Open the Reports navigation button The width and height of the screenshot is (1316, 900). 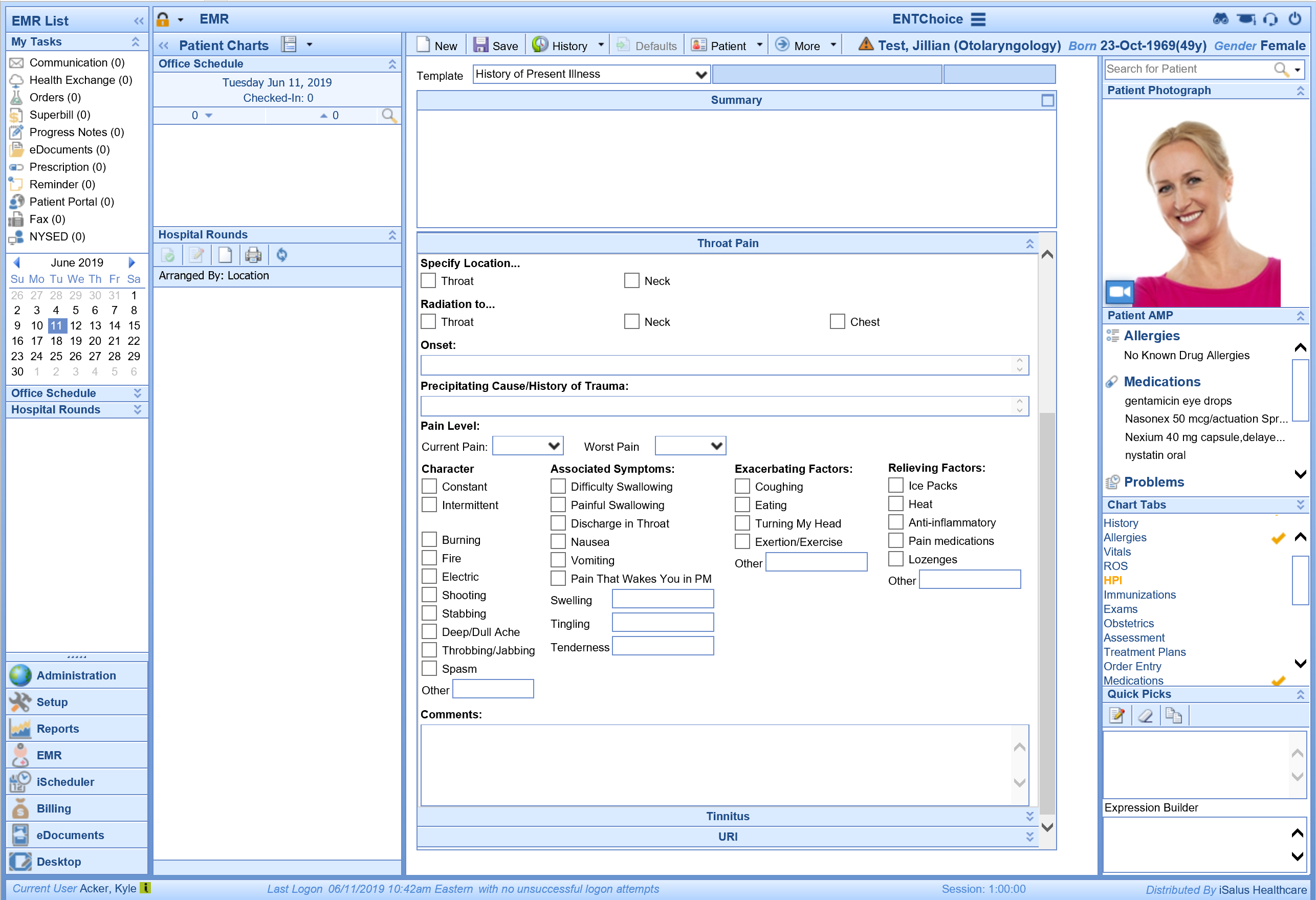click(x=57, y=729)
